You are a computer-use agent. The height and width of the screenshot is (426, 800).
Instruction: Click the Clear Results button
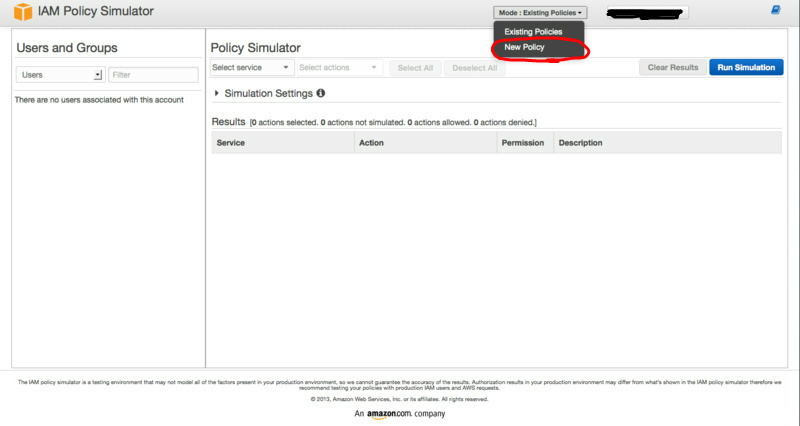point(673,67)
